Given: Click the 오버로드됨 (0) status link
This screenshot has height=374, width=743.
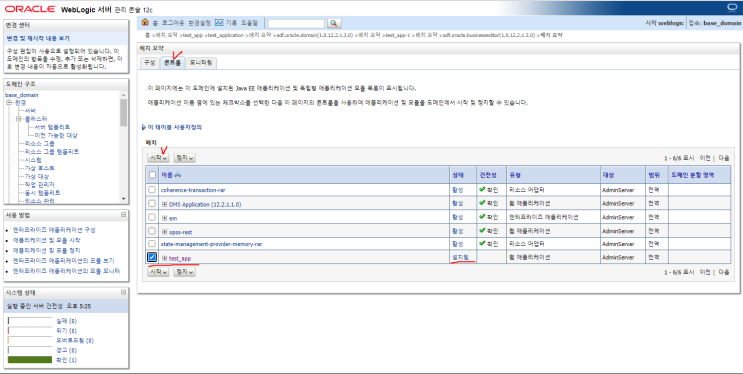Looking at the screenshot, I should point(75,340).
